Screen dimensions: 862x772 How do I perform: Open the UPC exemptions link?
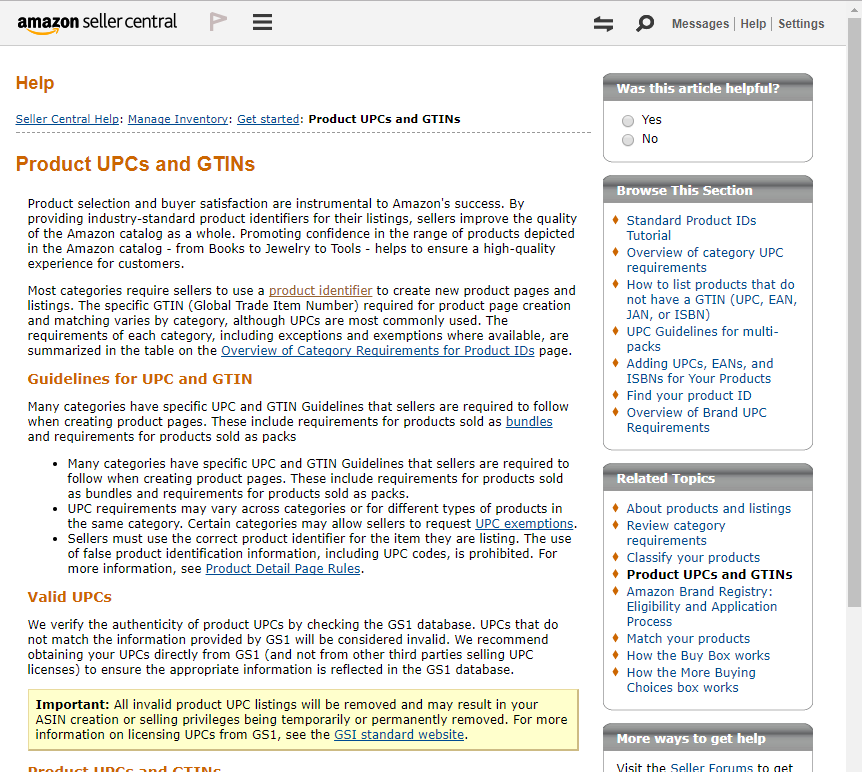point(524,523)
